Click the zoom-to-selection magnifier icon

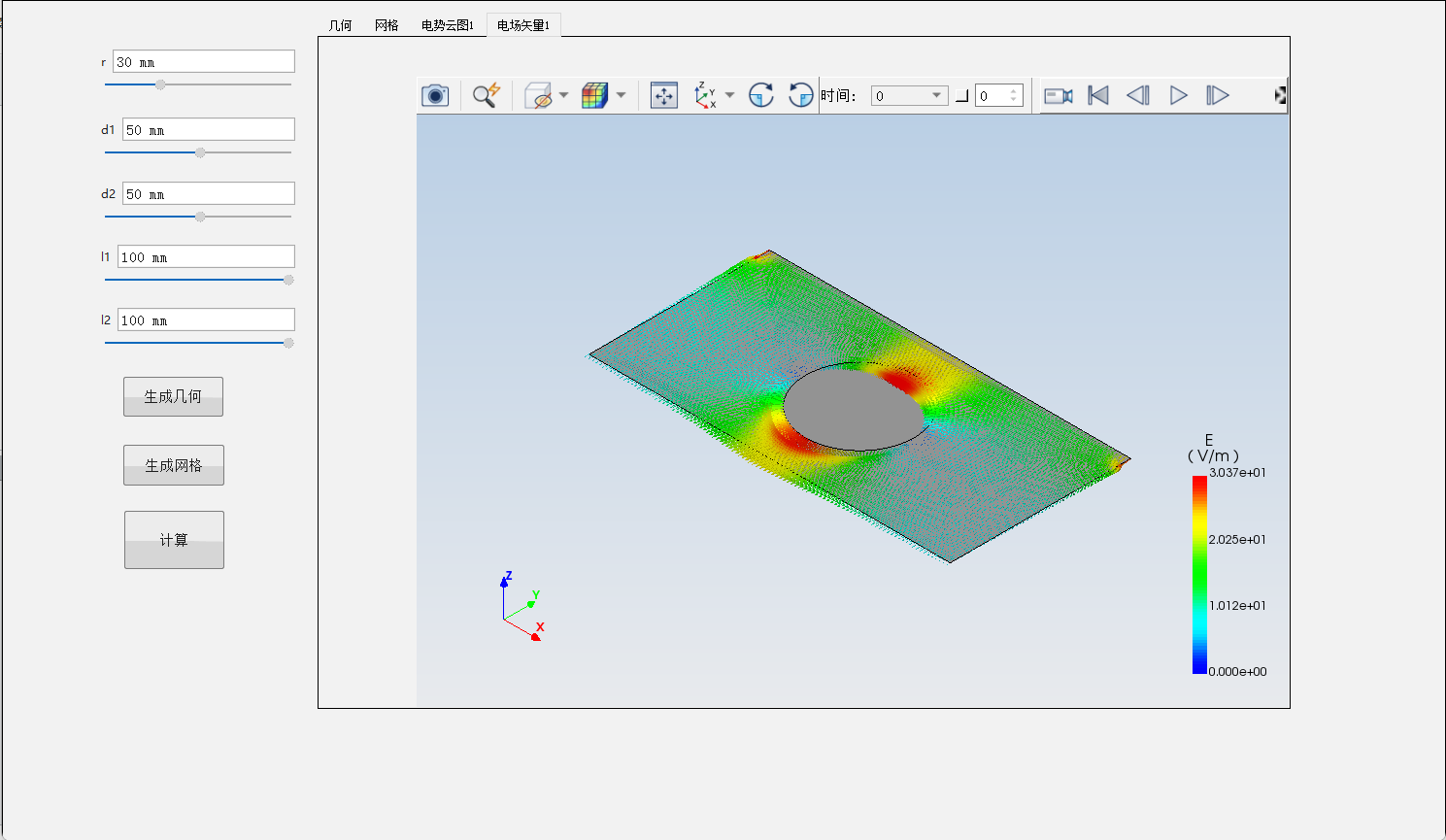[486, 95]
